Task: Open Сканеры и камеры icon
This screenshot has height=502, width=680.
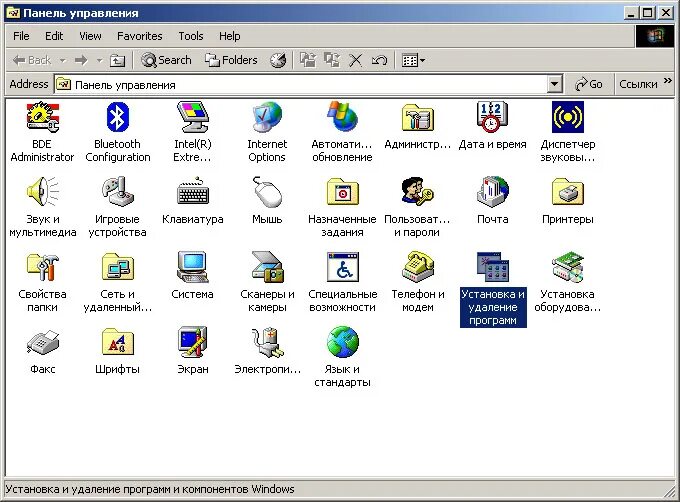Action: coord(267,267)
